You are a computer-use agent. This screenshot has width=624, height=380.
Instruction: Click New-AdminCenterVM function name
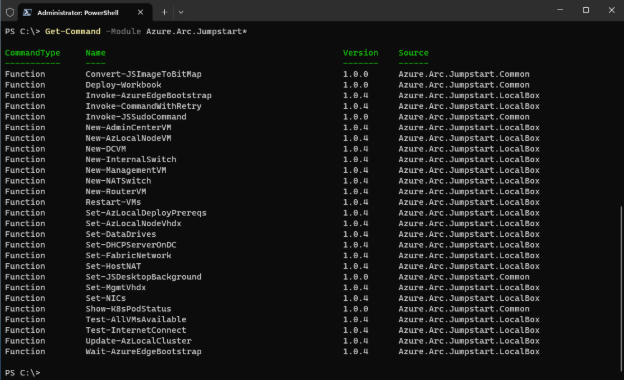click(x=128, y=128)
